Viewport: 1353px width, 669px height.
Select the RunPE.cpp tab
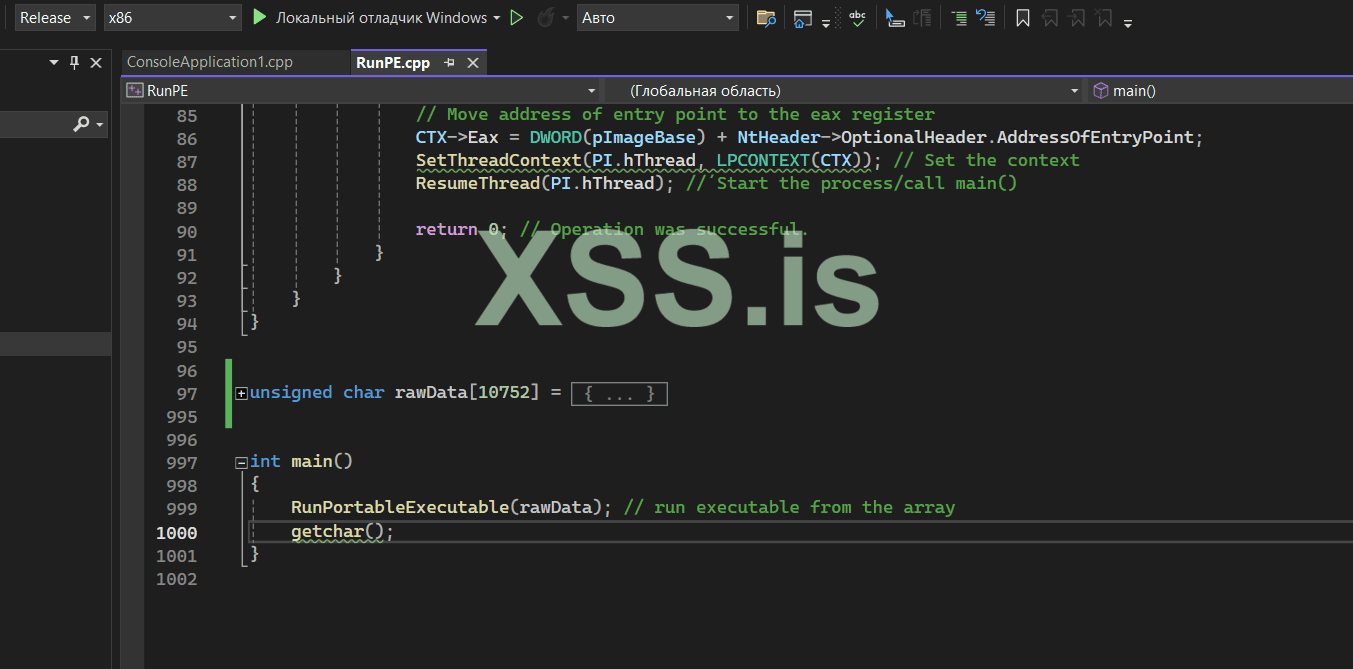(393, 62)
